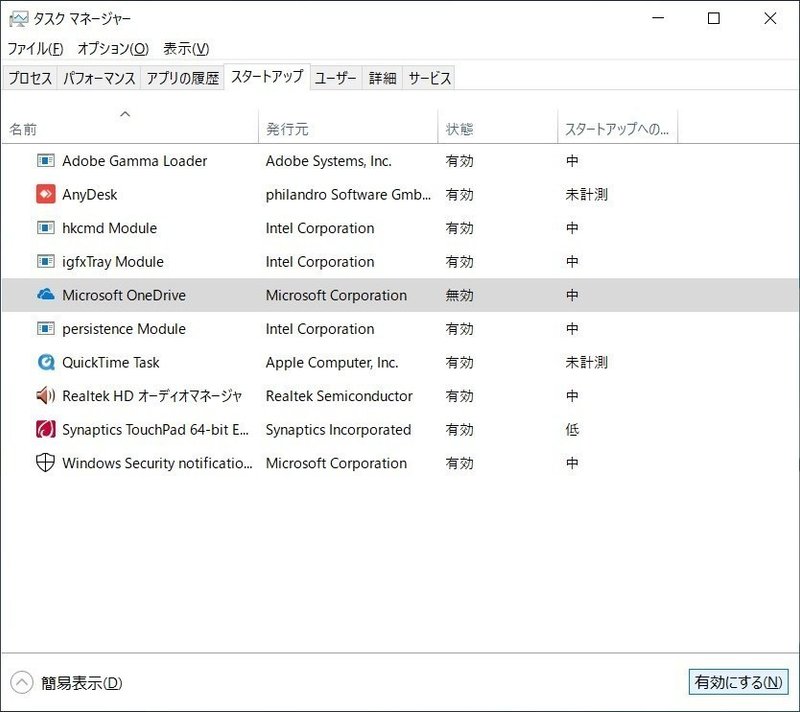The image size is (800, 712).
Task: Select the Microsoft OneDrive name
Action: coord(124,295)
